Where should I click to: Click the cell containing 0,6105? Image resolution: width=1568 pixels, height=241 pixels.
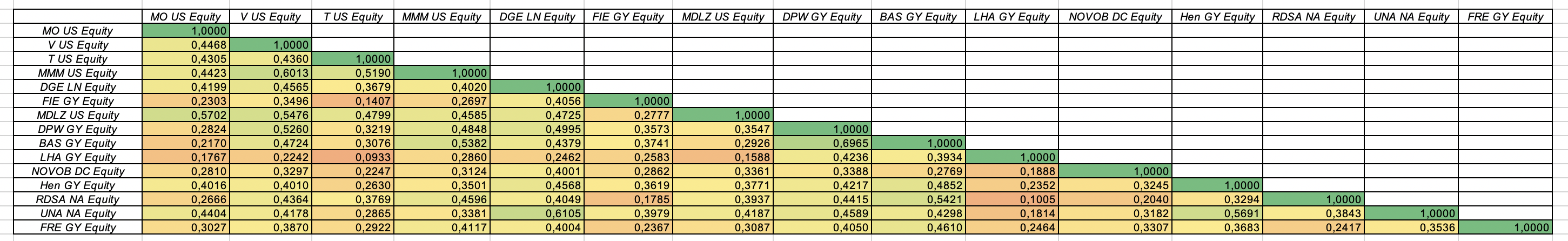point(537,213)
